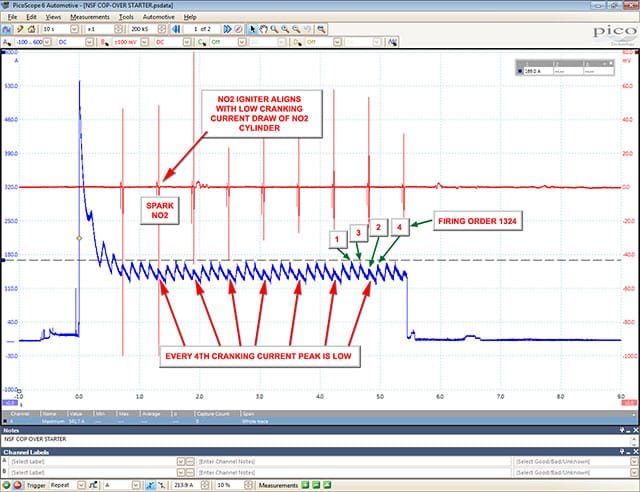
Task: Open channel A Good/Bad/Unknown dropdown
Action: coord(634,461)
